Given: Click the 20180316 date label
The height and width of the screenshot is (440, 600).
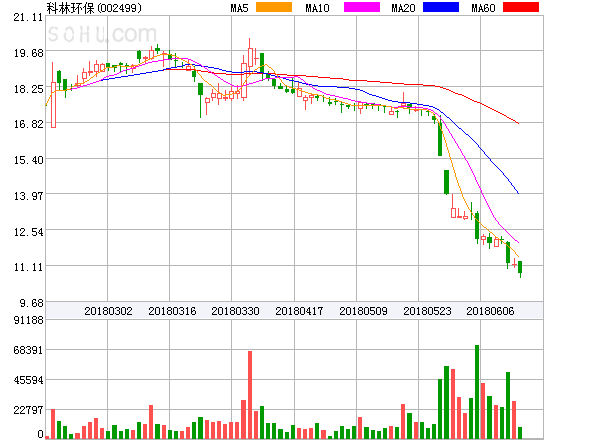Looking at the screenshot, I should coord(172,311).
